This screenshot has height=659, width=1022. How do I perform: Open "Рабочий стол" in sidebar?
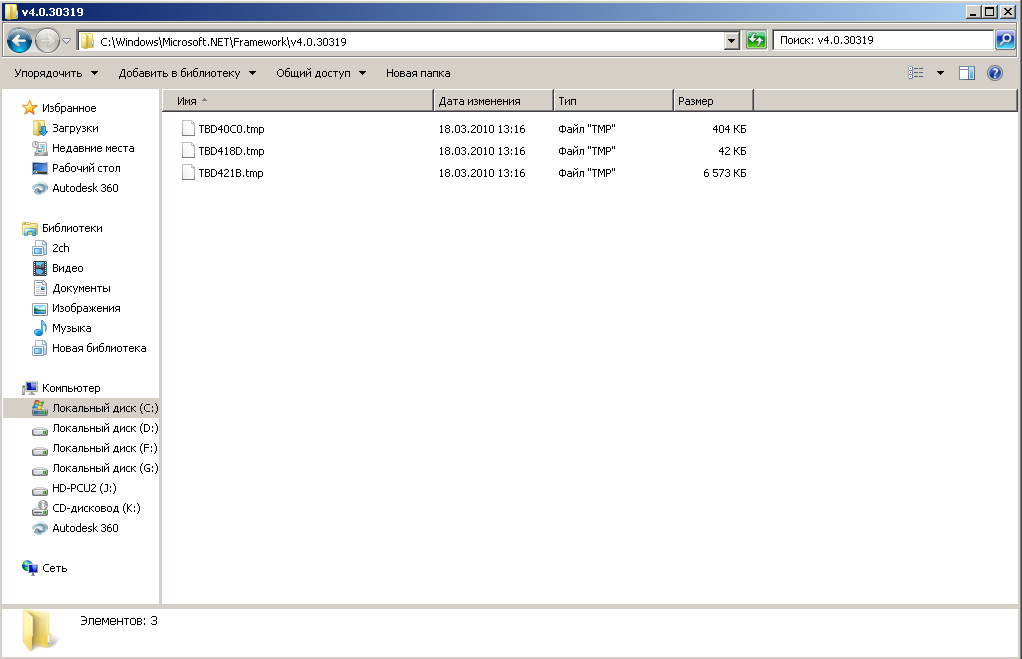pos(86,168)
